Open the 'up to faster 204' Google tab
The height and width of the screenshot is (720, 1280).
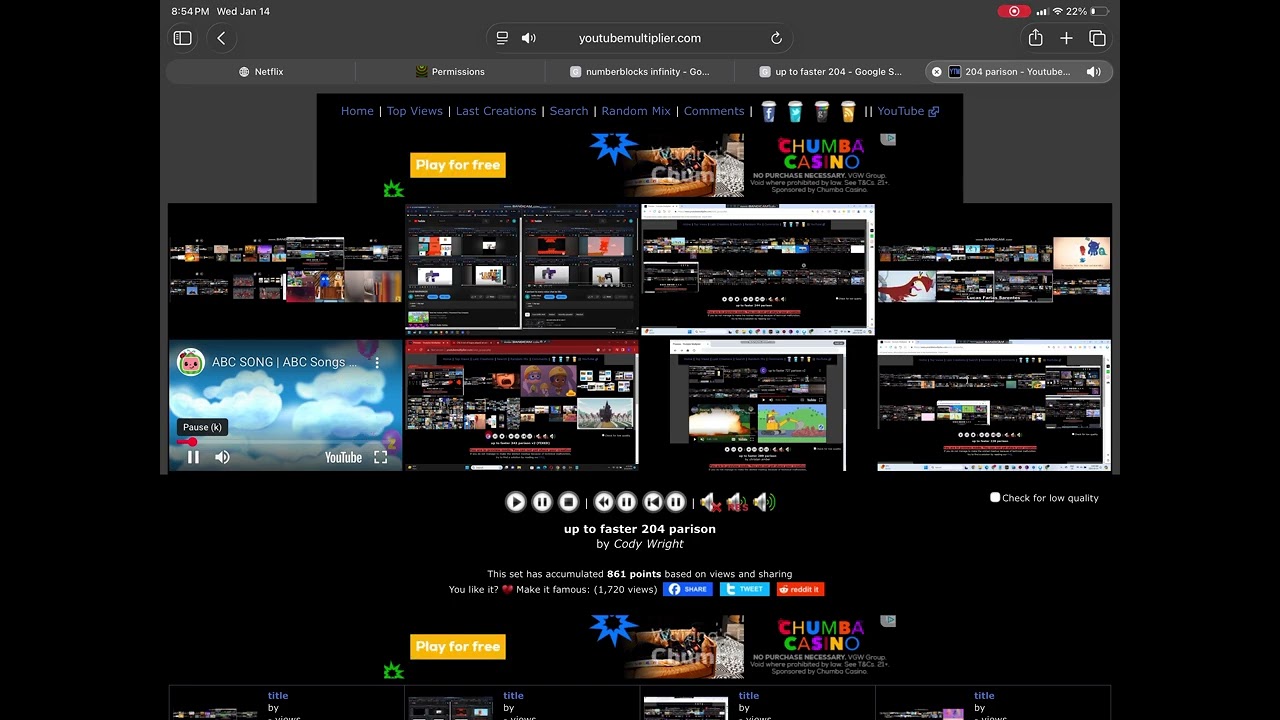tap(830, 72)
